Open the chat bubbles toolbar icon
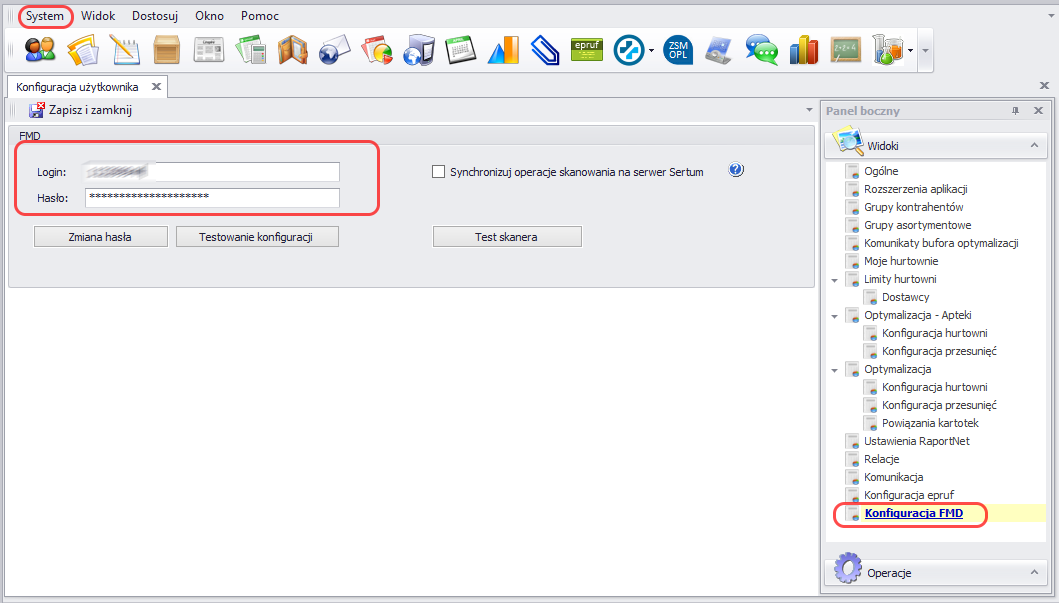Viewport: 1059px width, 603px height. point(762,48)
